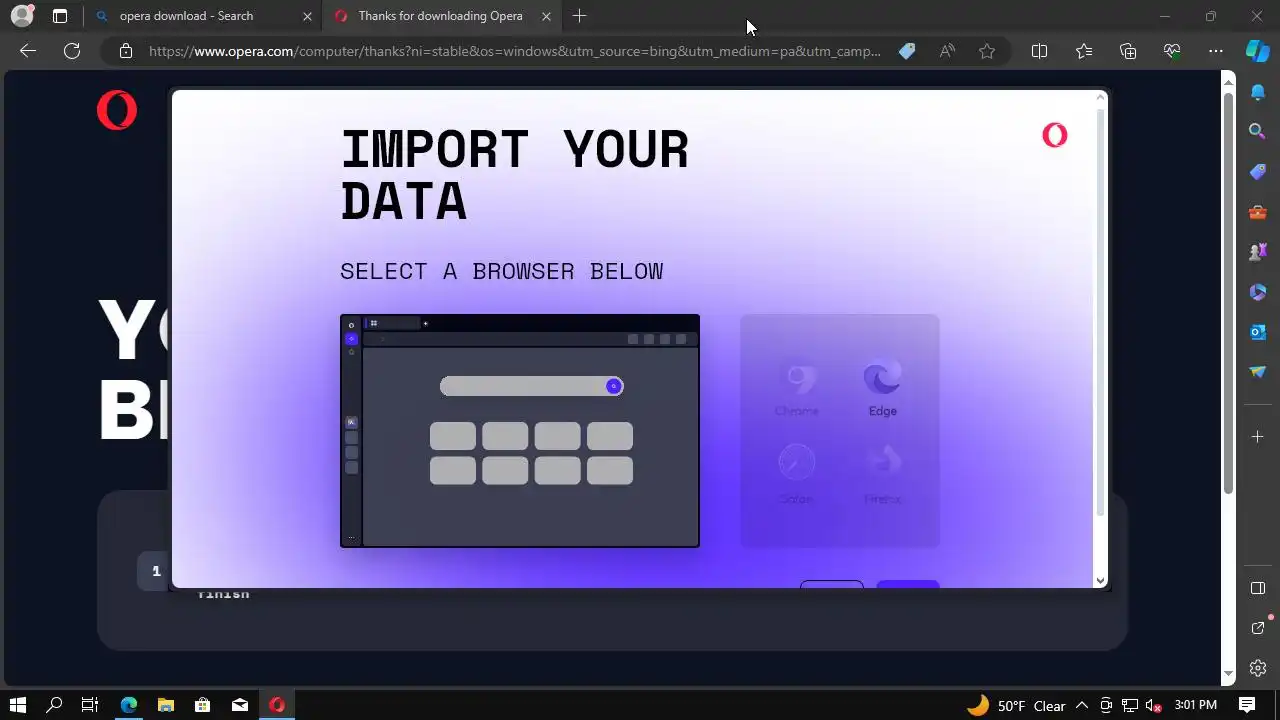Open Mail app from taskbar
Image resolution: width=1280 pixels, height=720 pixels.
(240, 705)
